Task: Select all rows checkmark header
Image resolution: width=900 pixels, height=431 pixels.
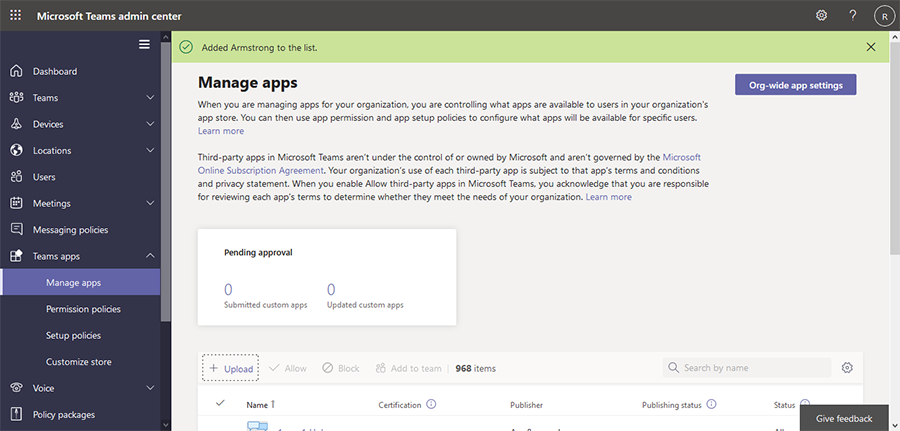Action: (220, 403)
